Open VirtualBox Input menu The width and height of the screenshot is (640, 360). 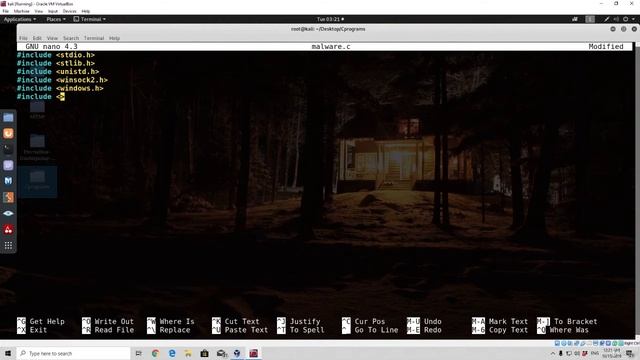tap(53, 11)
